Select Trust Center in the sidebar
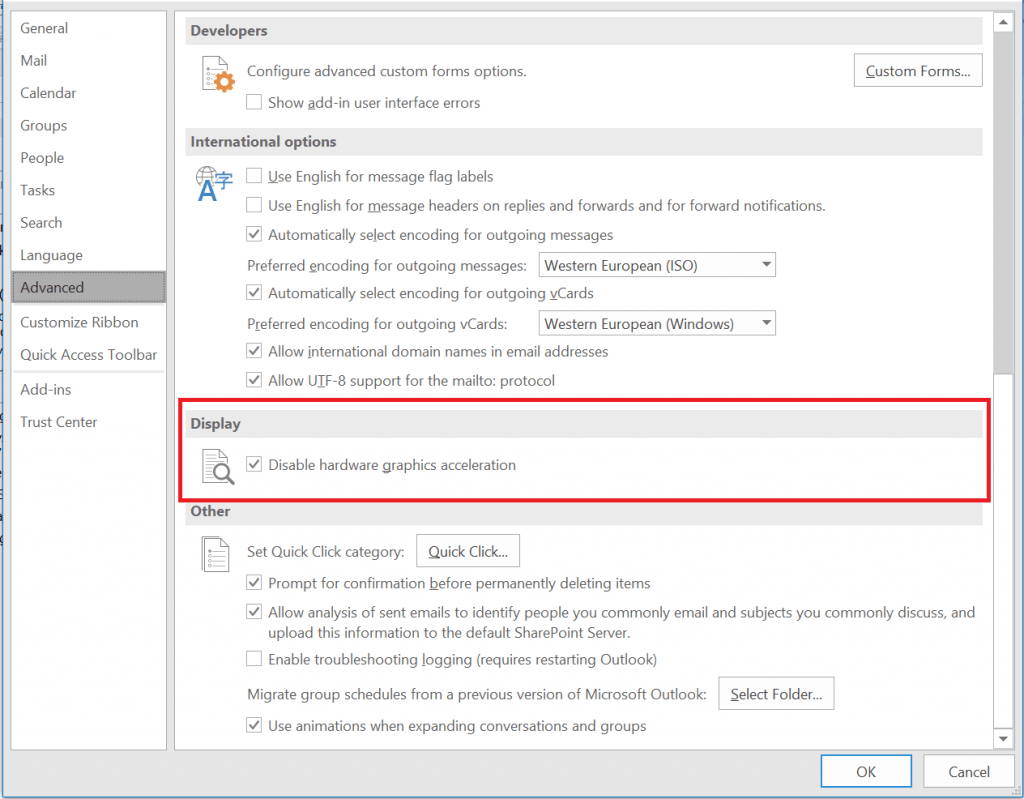Viewport: 1024px width, 799px height. (59, 422)
